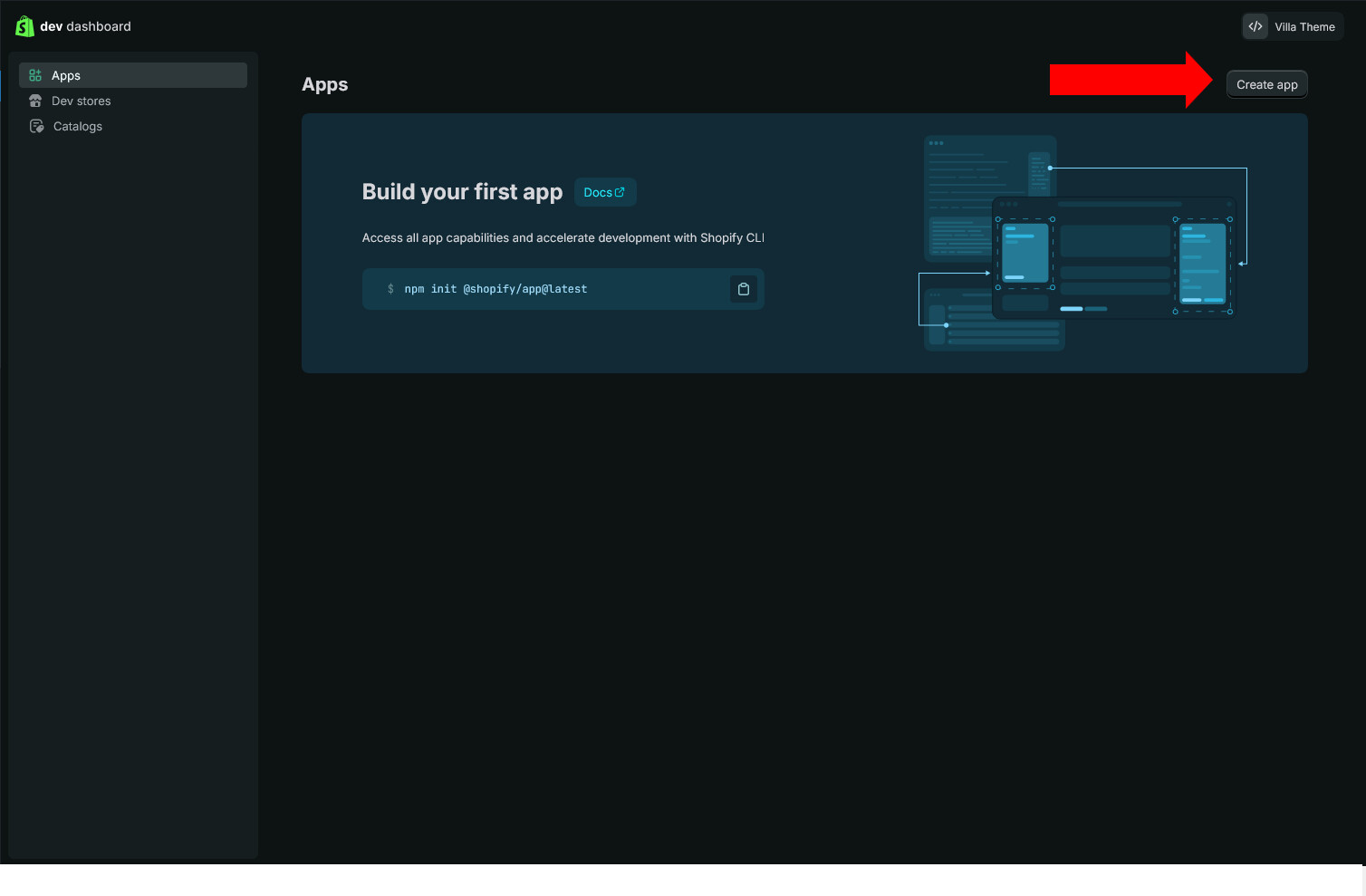This screenshot has width=1366, height=896.
Task: Click the code brackets organization icon
Action: click(x=1255, y=26)
